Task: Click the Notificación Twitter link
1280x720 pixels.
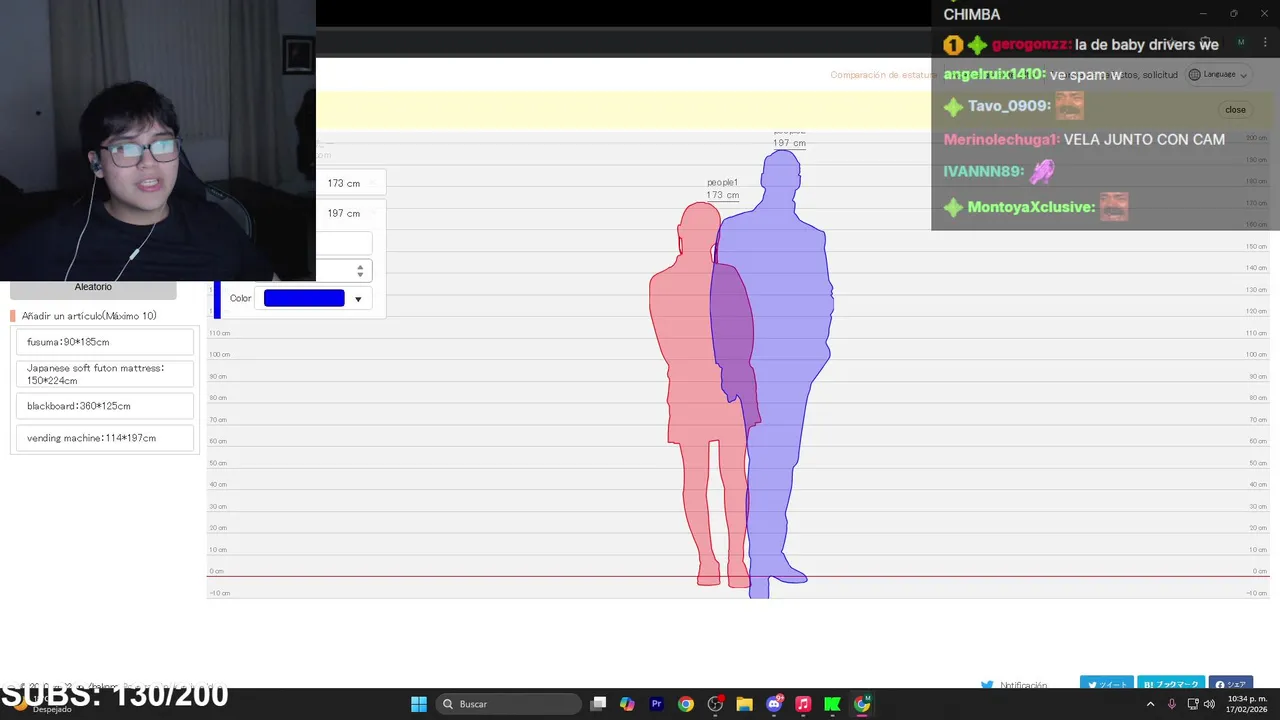Action: point(1014,685)
